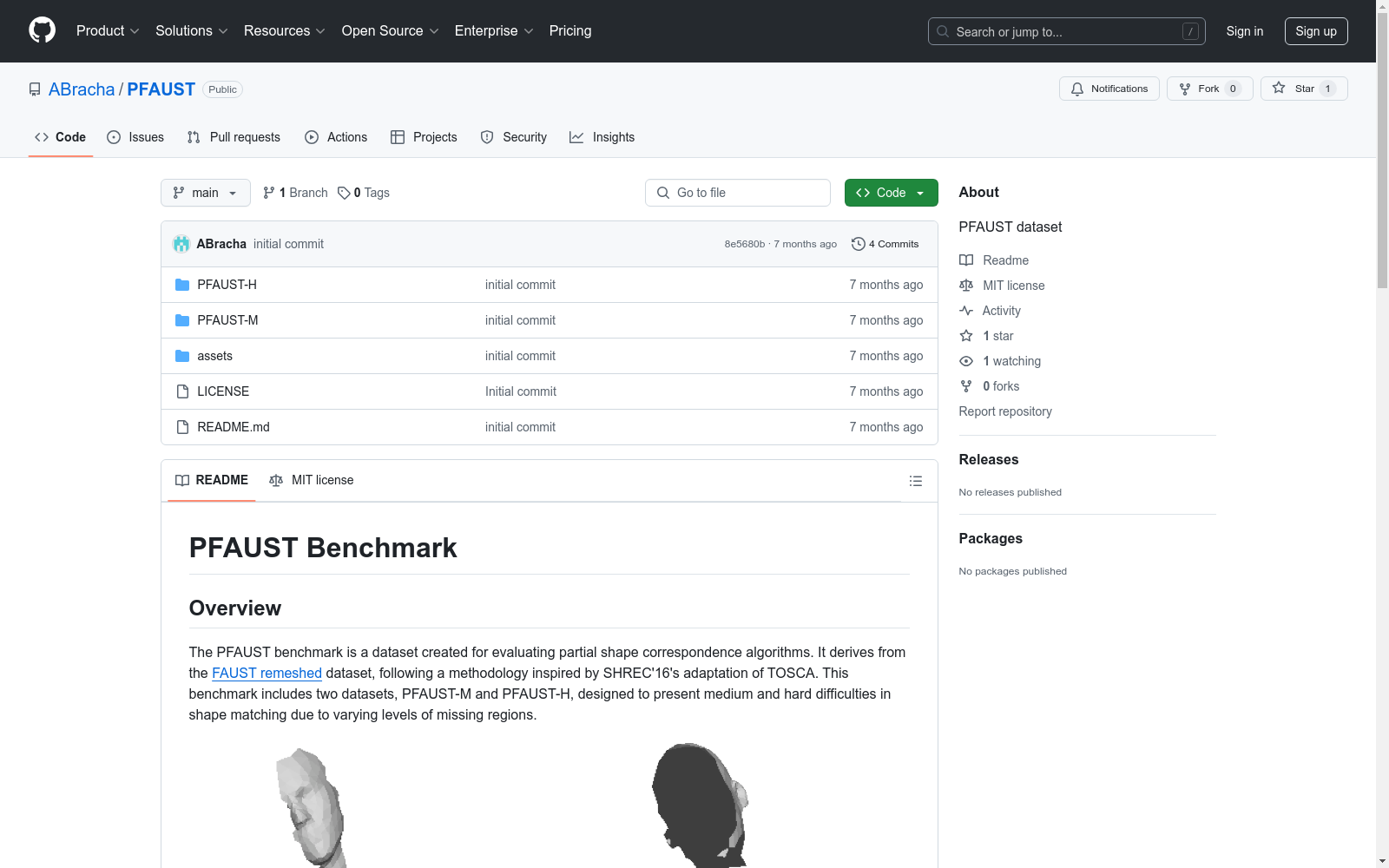1389x868 pixels.
Task: Click the scales icon beside MIT license
Action: click(x=966, y=286)
